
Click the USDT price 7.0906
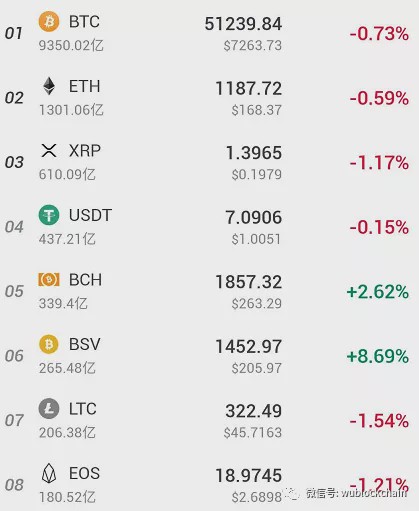(254, 217)
